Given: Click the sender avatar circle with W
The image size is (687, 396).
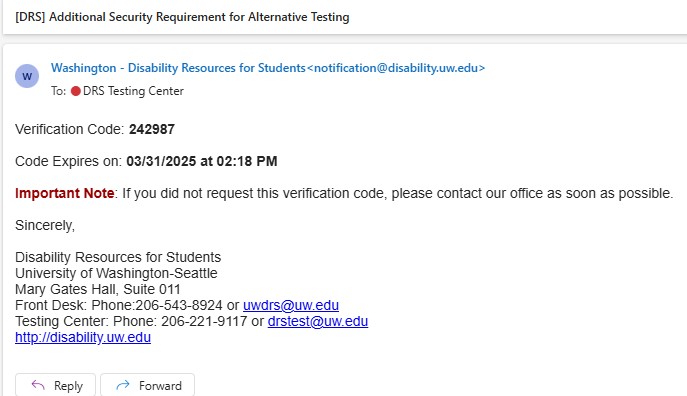Looking at the screenshot, I should click(x=27, y=76).
